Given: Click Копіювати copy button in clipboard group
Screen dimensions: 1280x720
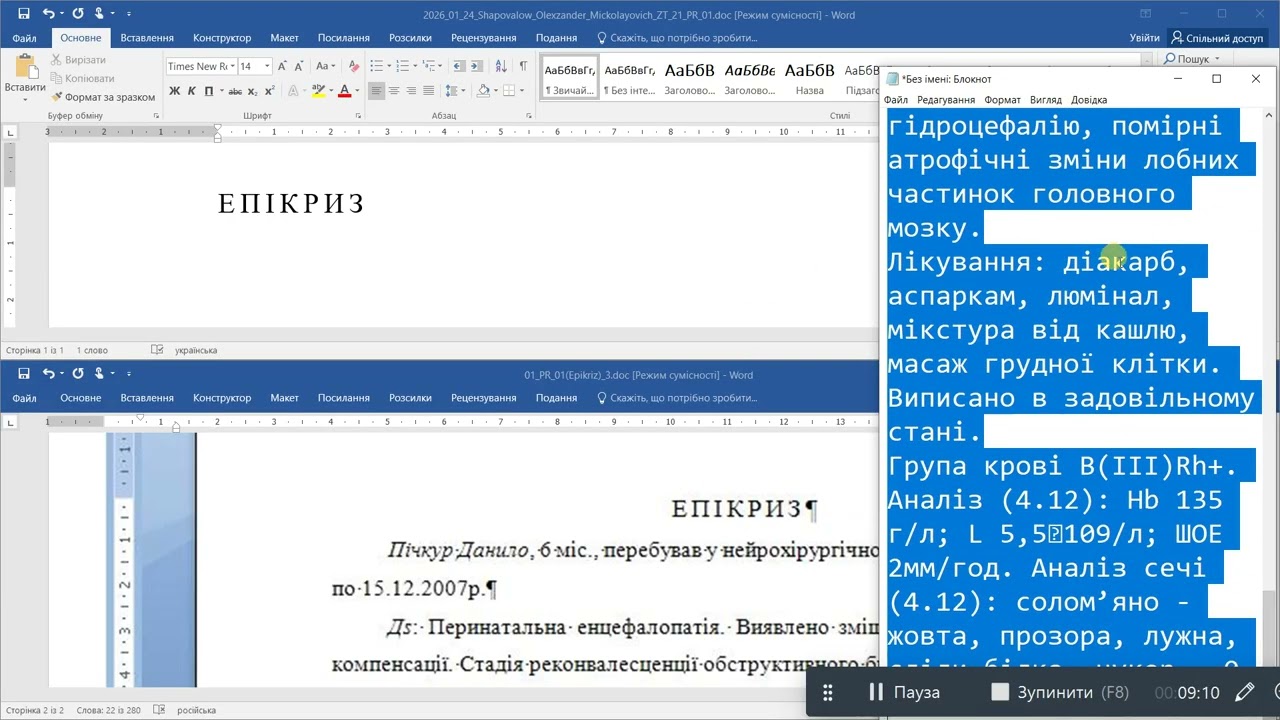Looking at the screenshot, I should pos(82,78).
